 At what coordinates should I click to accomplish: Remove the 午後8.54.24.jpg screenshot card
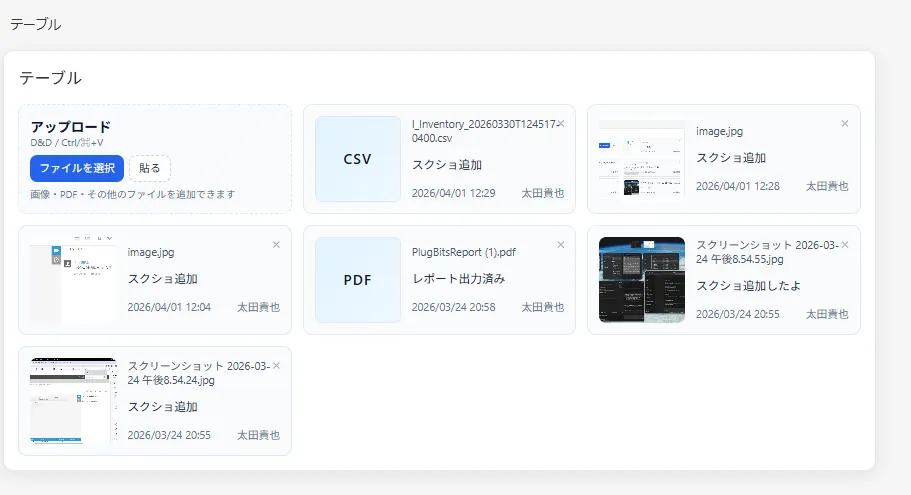[277, 365]
